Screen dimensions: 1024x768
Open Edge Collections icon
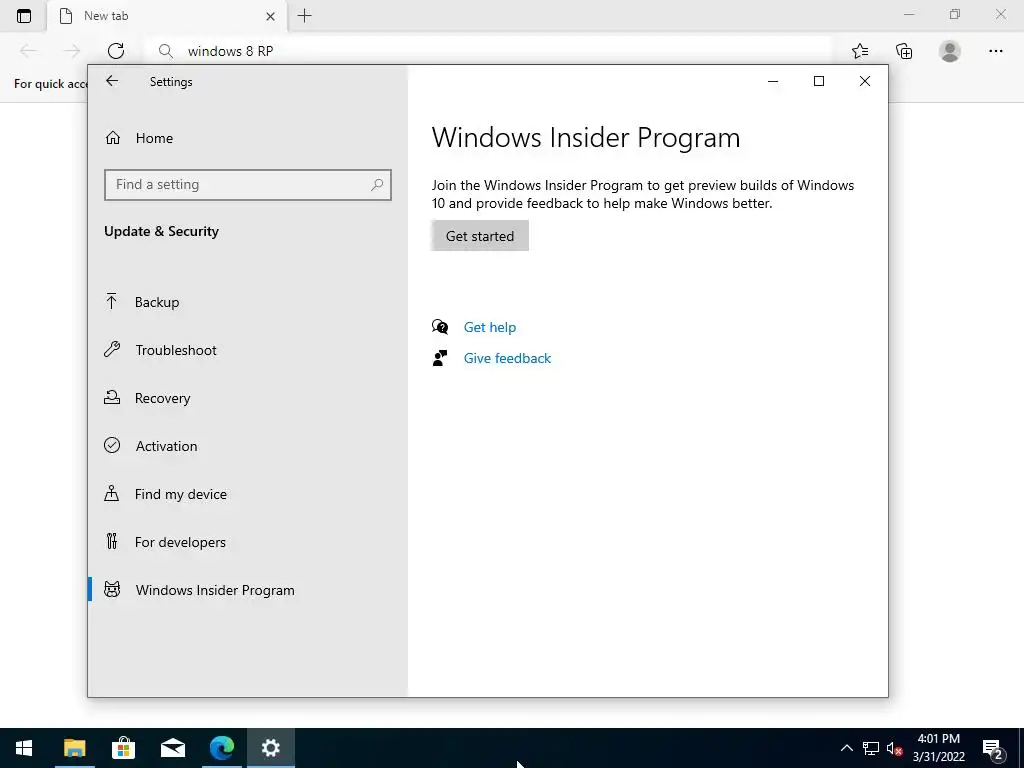pyautogui.click(x=904, y=51)
